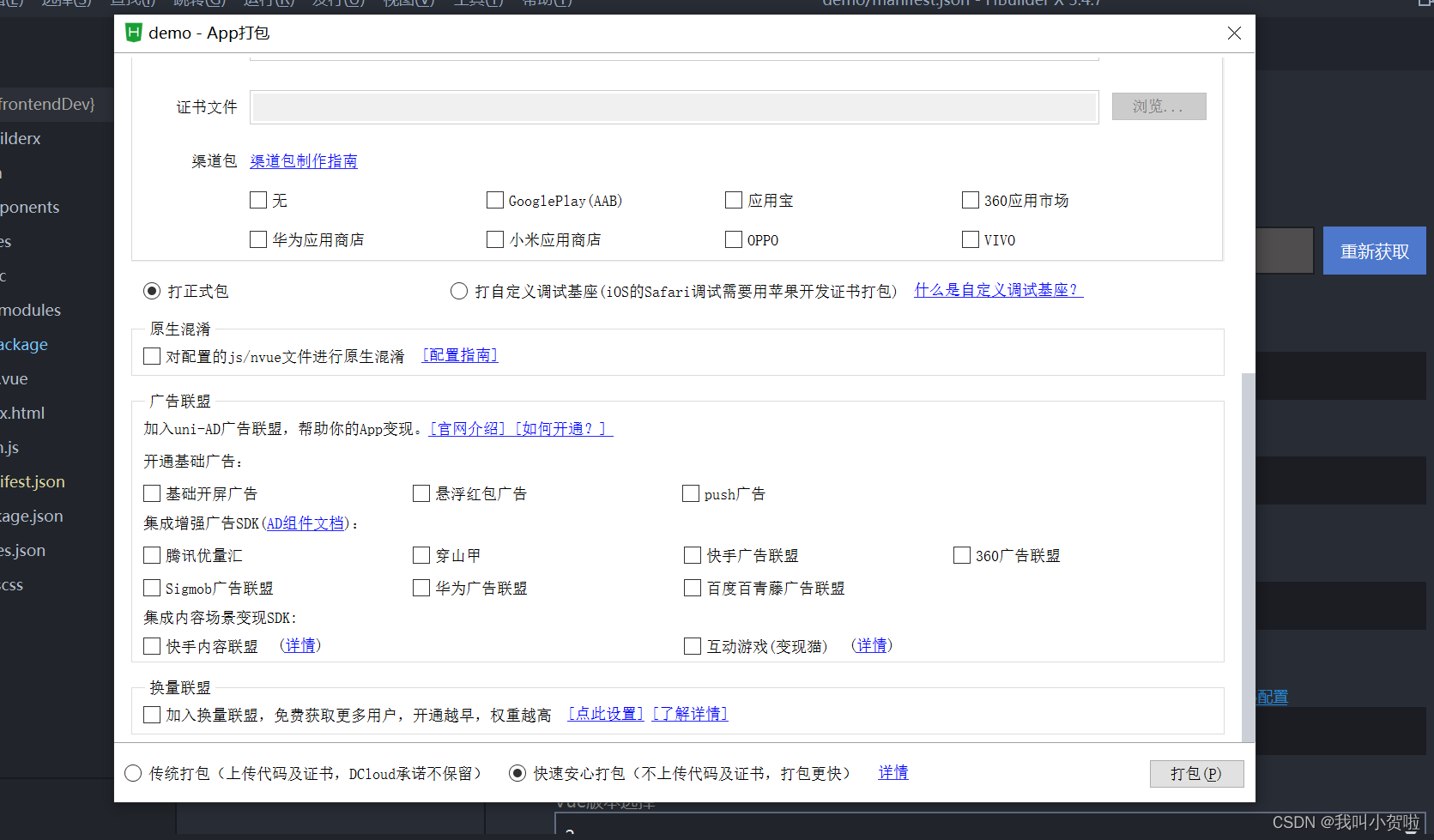
Task: Check the 基础开屏广告 checkbox
Action: pos(152,493)
